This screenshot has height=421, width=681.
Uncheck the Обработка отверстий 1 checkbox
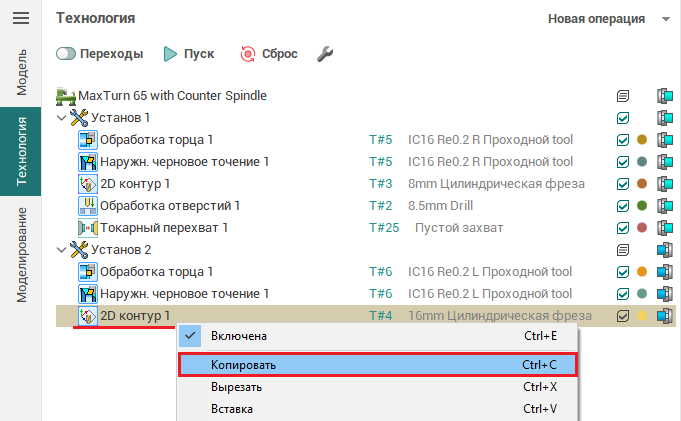(x=623, y=206)
